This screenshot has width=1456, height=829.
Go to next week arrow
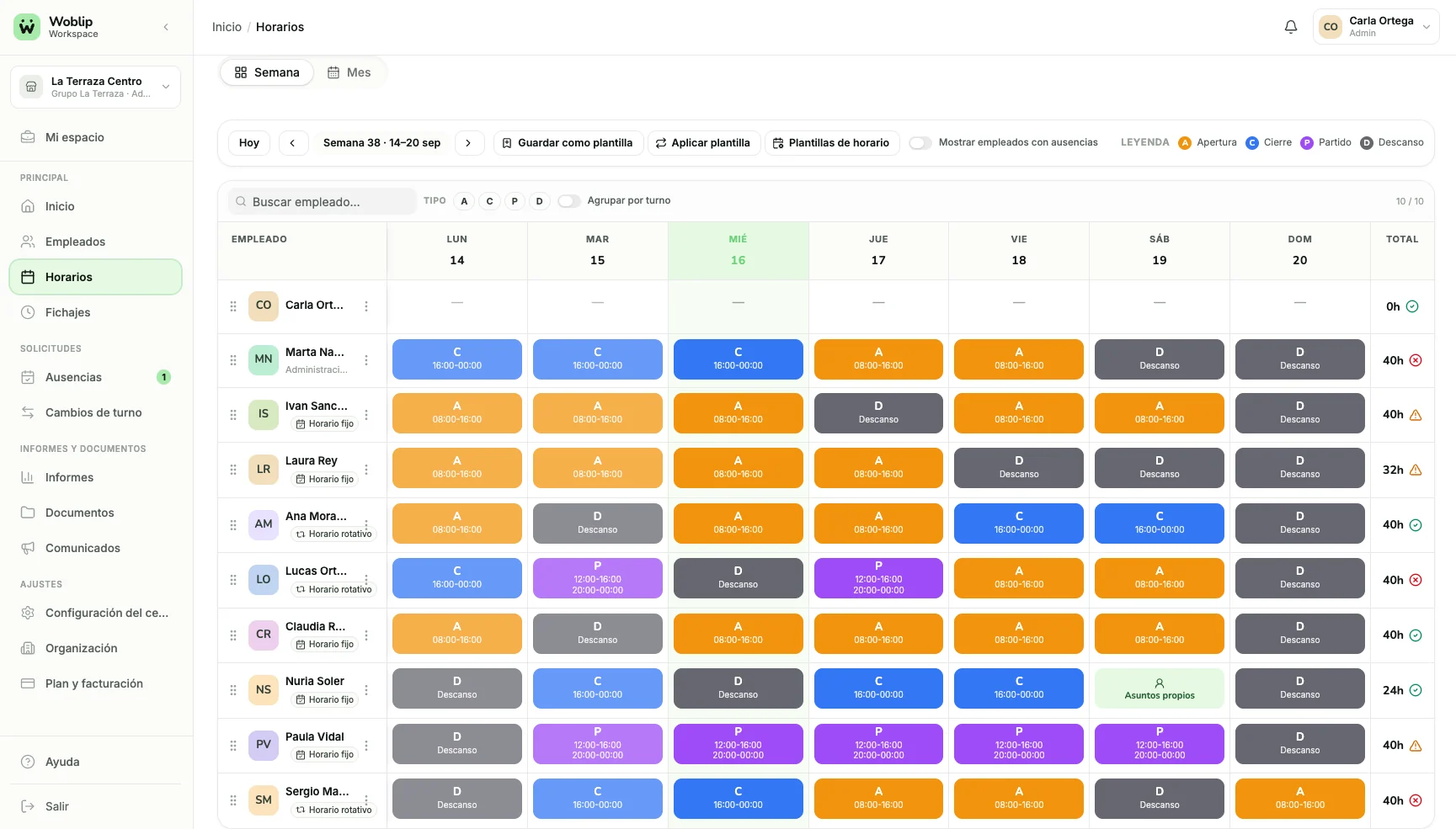[469, 143]
